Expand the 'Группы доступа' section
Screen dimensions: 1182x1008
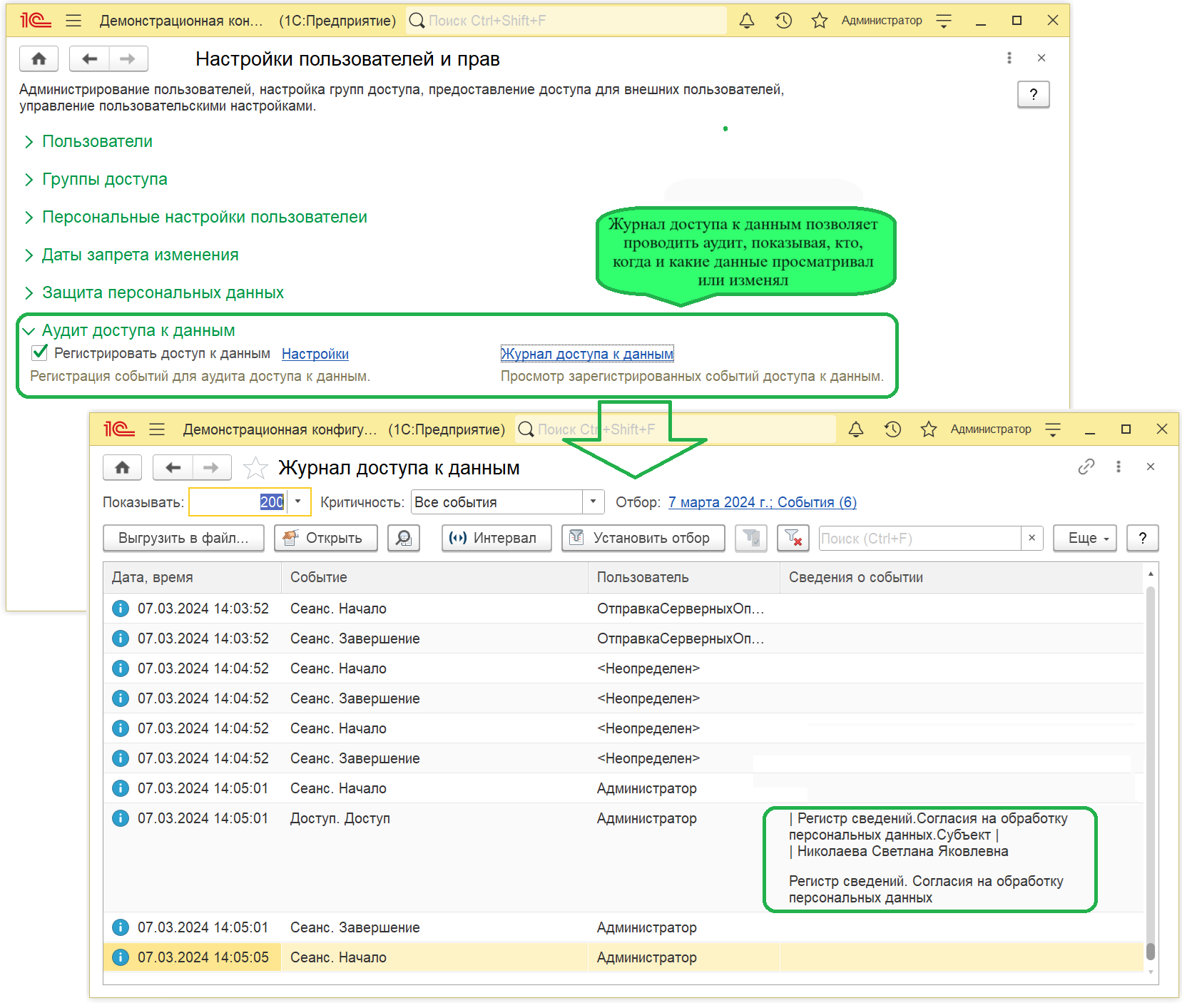(104, 179)
